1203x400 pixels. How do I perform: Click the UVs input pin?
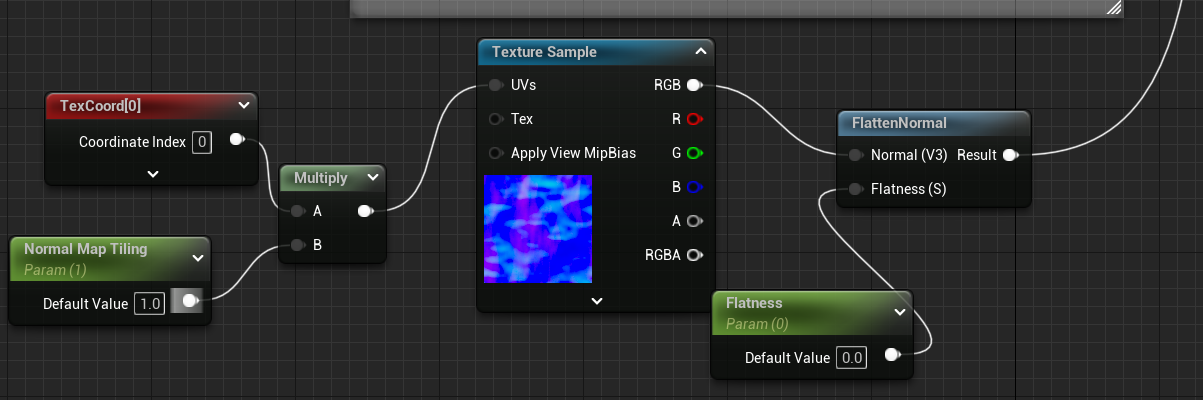(496, 85)
